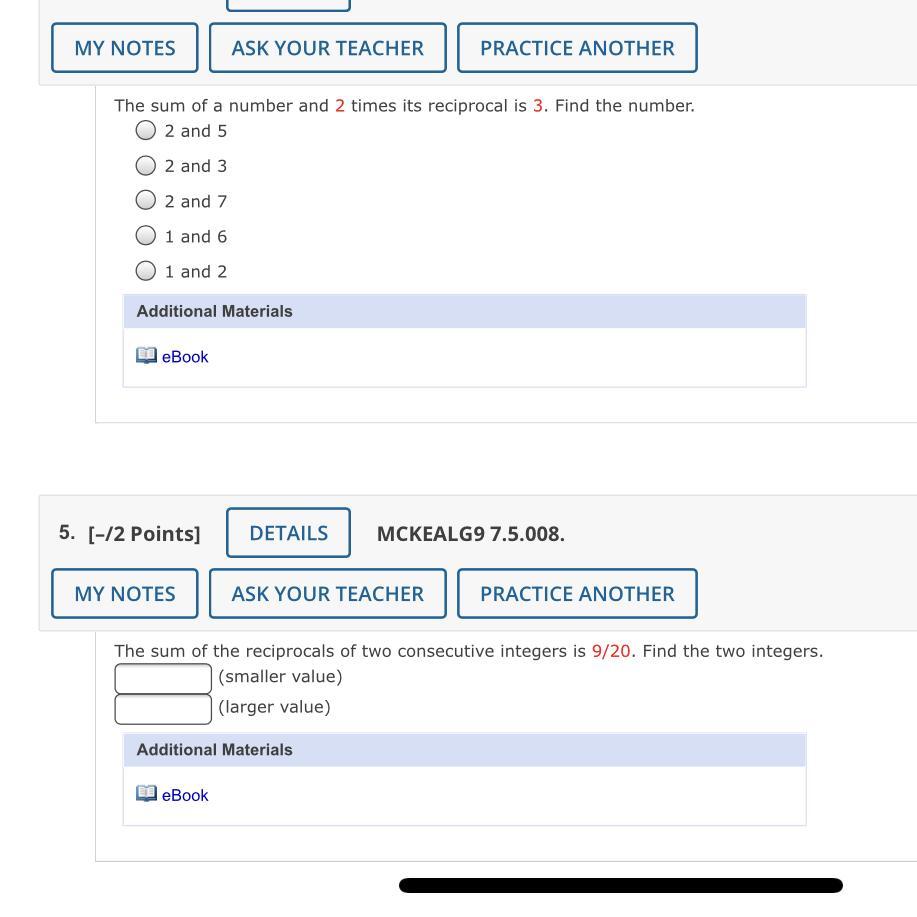917x917 pixels.
Task: Click the top PRACTICE ANOTHER button
Action: click(577, 48)
